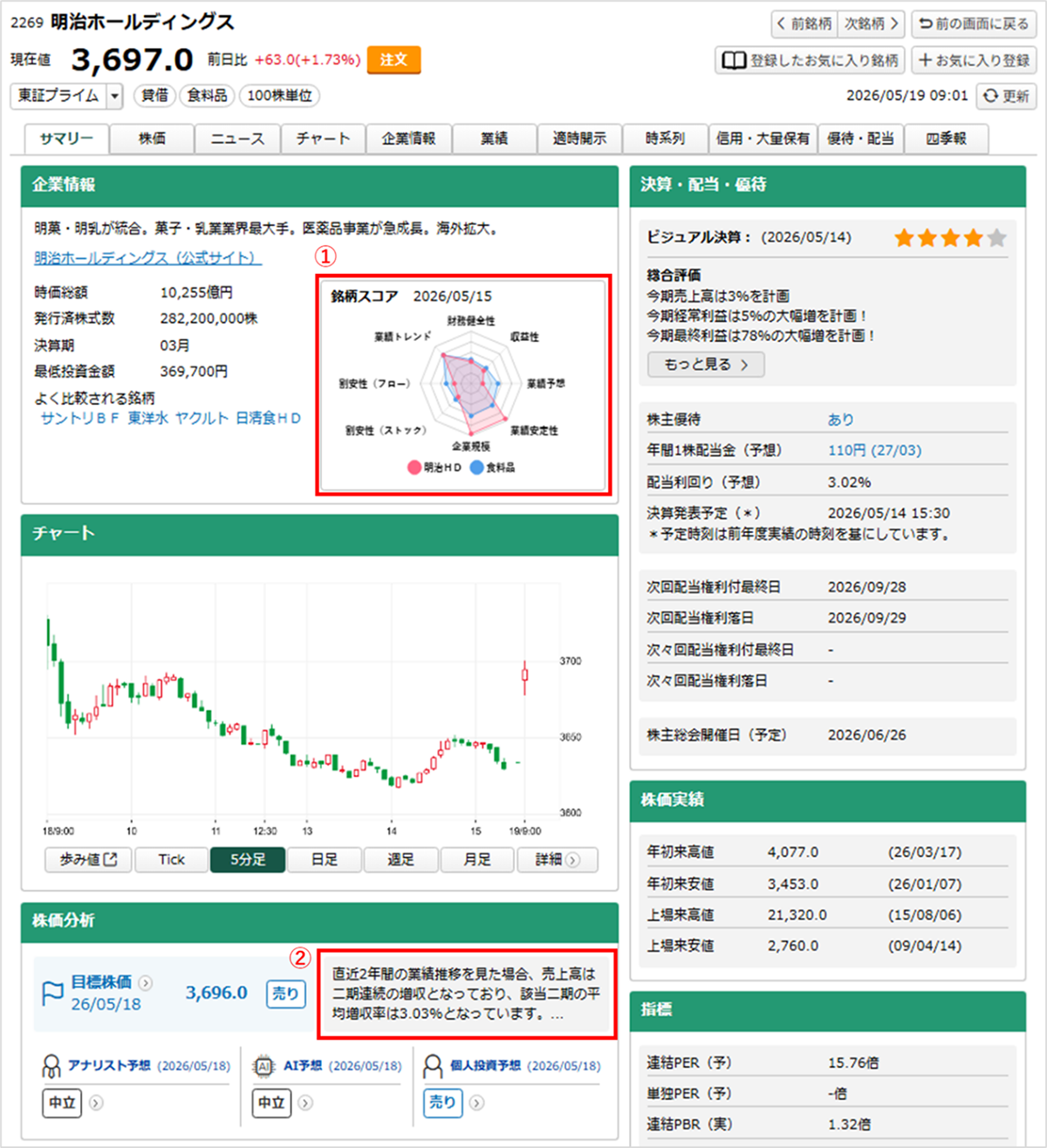
Task: Open the 目標株価 link
Action: click(x=101, y=982)
